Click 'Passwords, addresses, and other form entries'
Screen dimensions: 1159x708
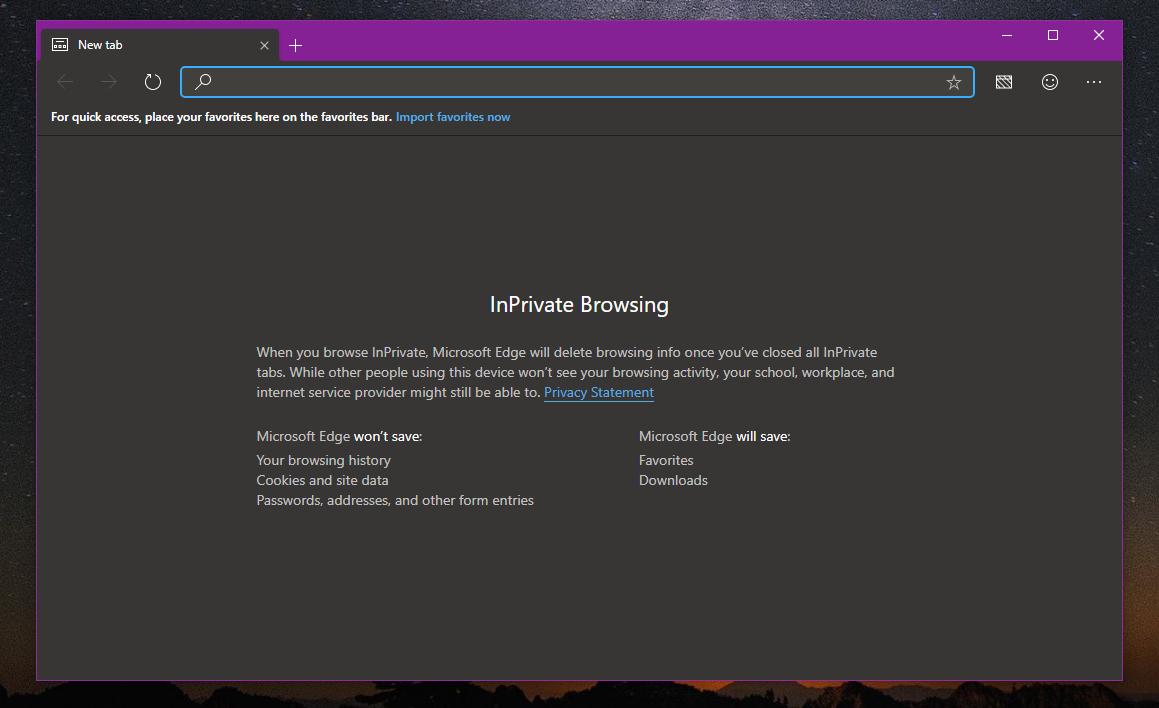(395, 500)
